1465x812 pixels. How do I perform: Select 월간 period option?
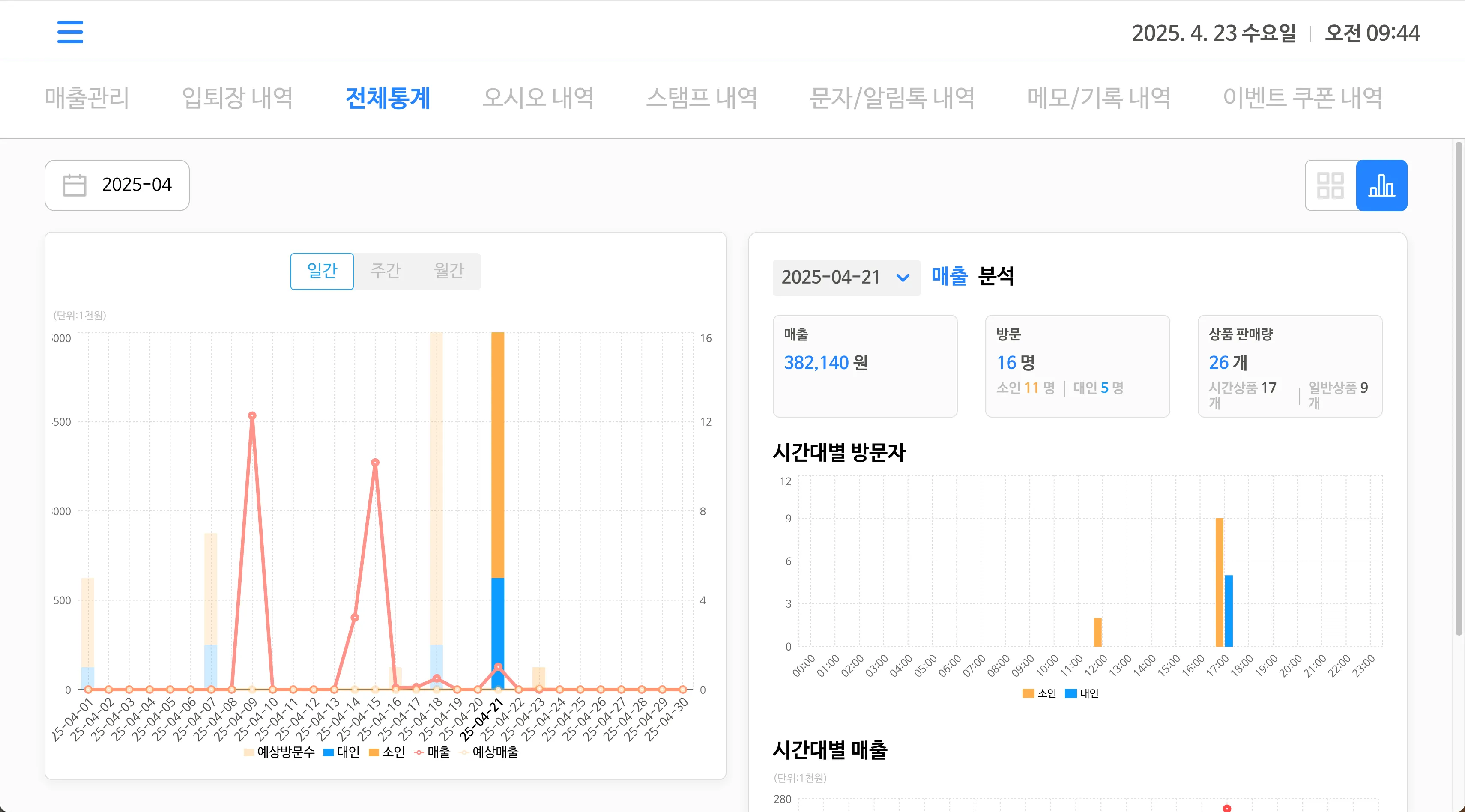point(449,271)
